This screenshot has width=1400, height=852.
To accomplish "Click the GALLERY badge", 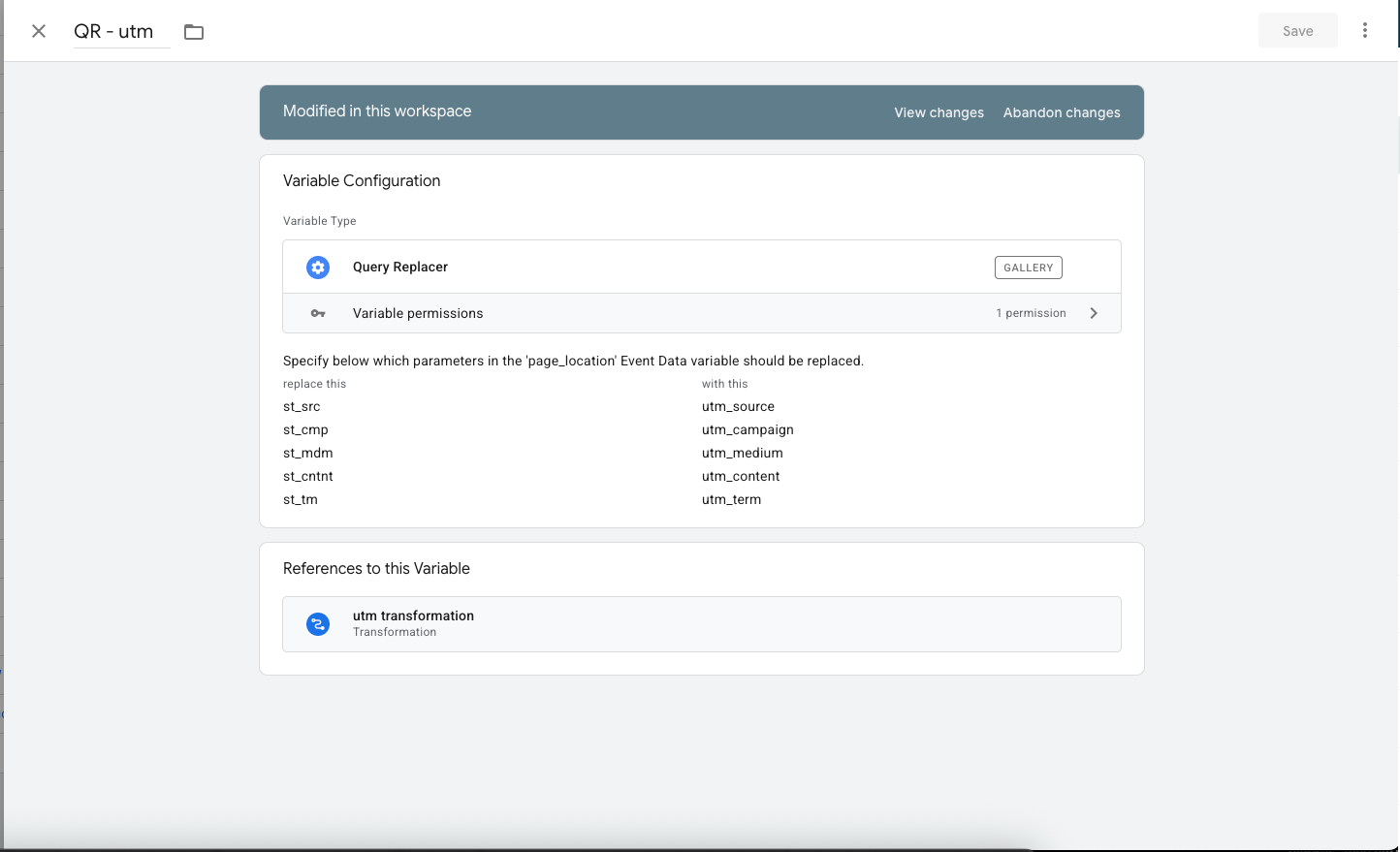I will [x=1028, y=268].
